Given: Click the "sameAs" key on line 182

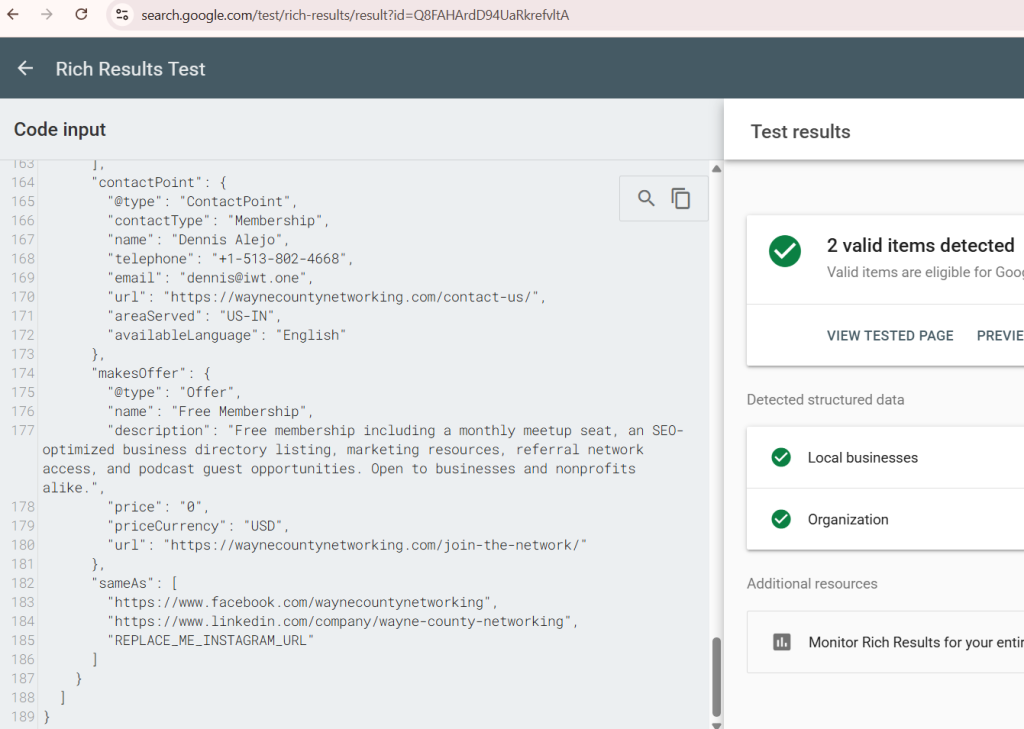Looking at the screenshot, I should coord(123,583).
